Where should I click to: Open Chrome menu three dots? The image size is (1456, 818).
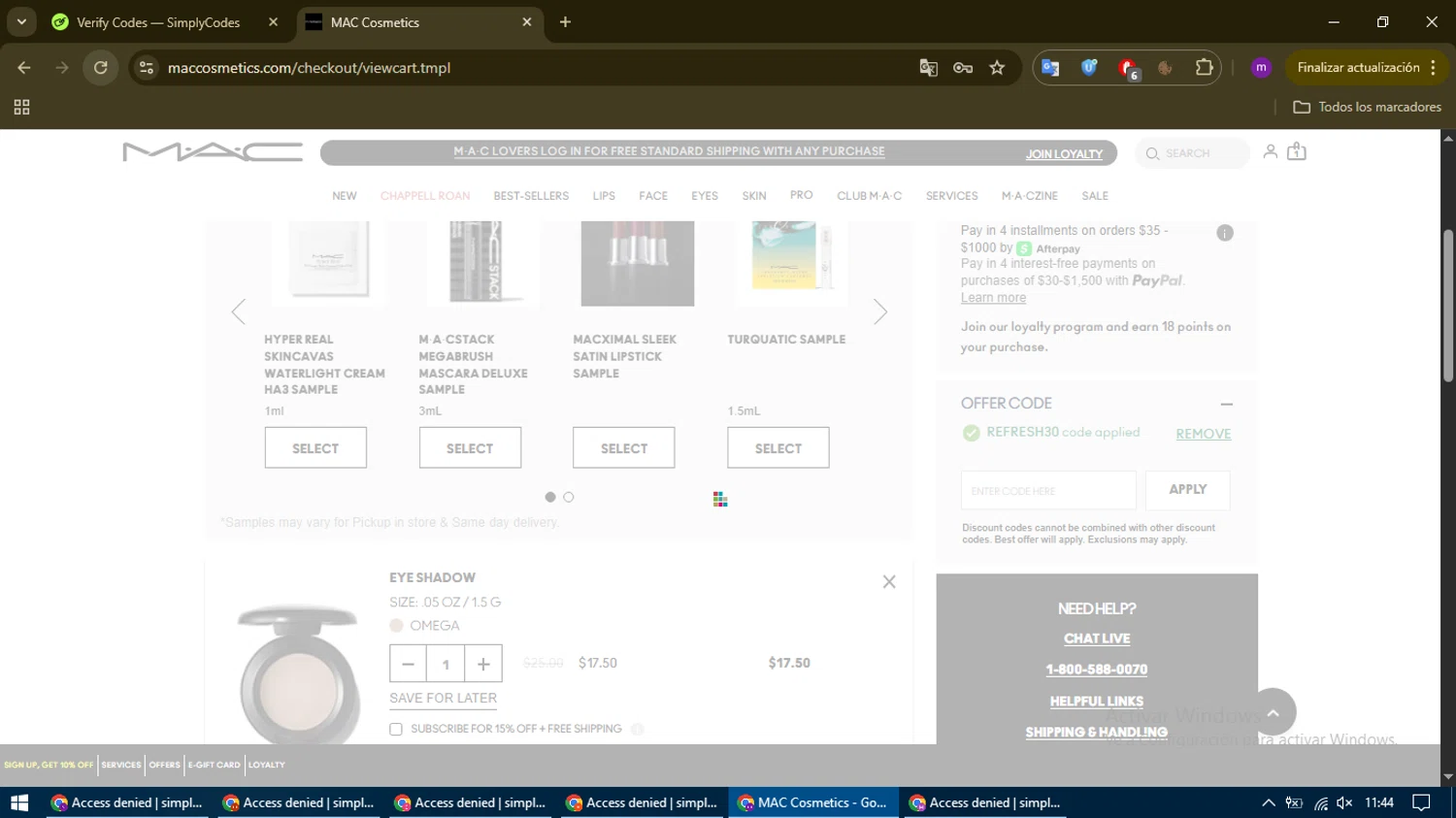coord(1433,68)
